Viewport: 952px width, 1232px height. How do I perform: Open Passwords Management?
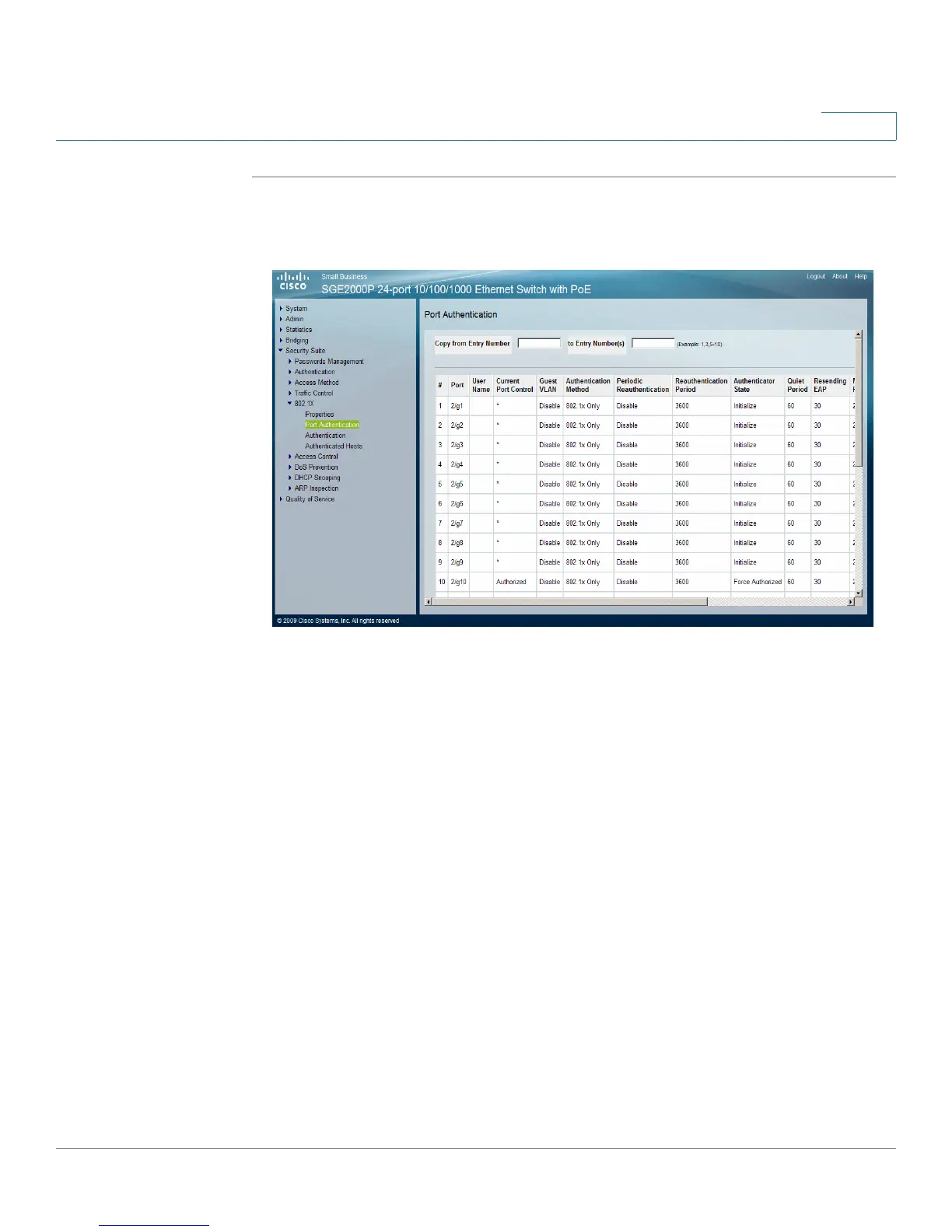coord(329,362)
